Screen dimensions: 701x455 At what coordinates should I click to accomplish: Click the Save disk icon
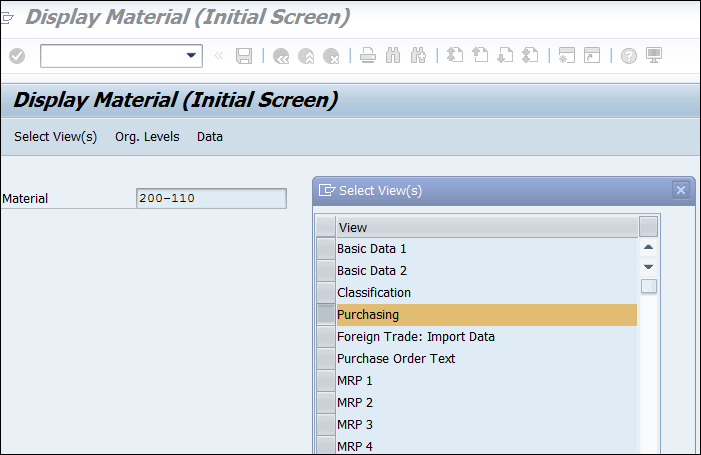[244, 56]
